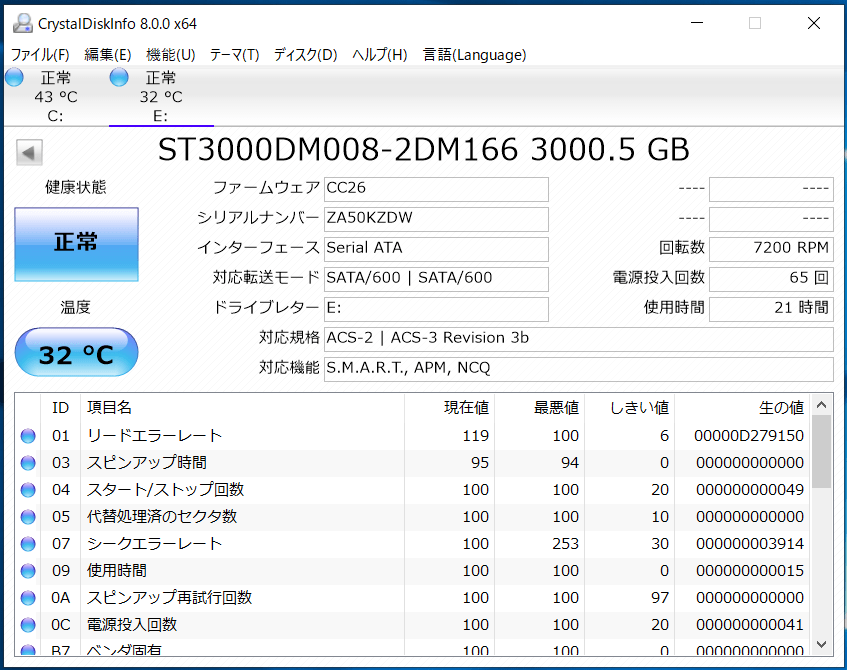Open the ファイル(F) menu
Image resolution: width=847 pixels, height=670 pixels.
tap(40, 55)
